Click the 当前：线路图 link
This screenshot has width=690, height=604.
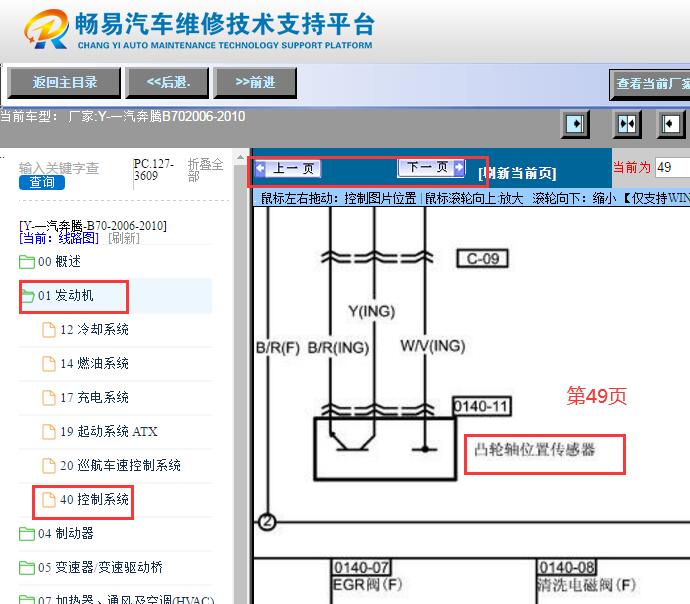59,238
